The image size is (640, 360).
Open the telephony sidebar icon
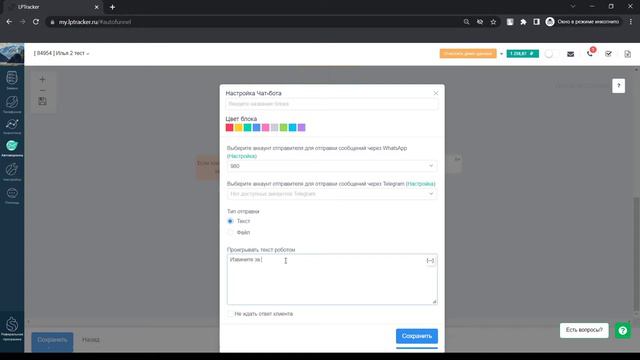pos(12,102)
